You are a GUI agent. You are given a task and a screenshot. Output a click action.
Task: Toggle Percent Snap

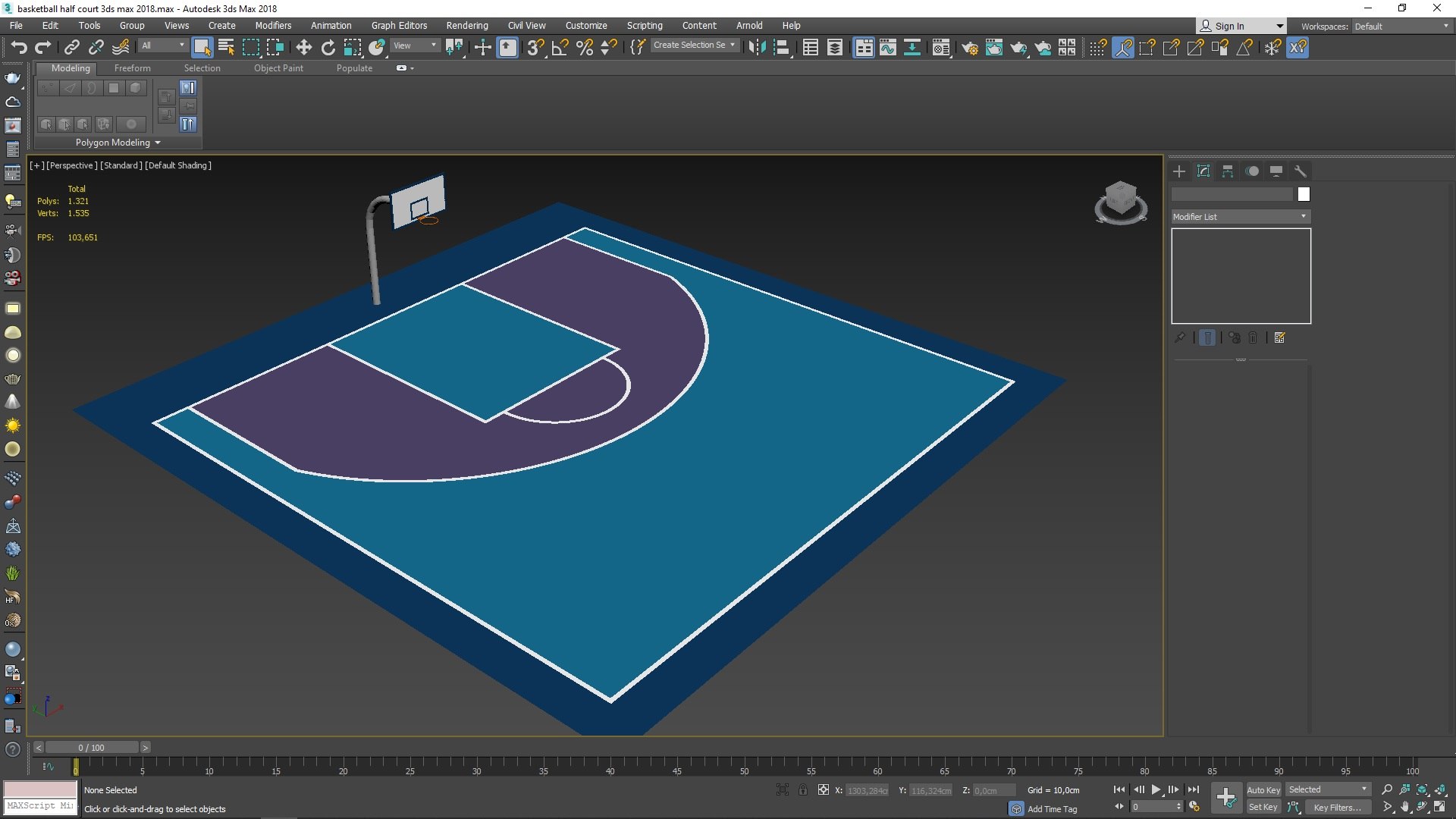[584, 48]
